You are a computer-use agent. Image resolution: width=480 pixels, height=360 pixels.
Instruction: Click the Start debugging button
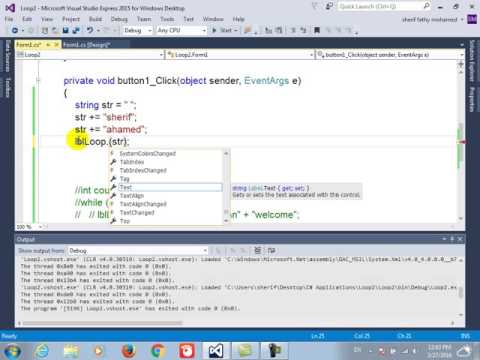click(x=222, y=30)
